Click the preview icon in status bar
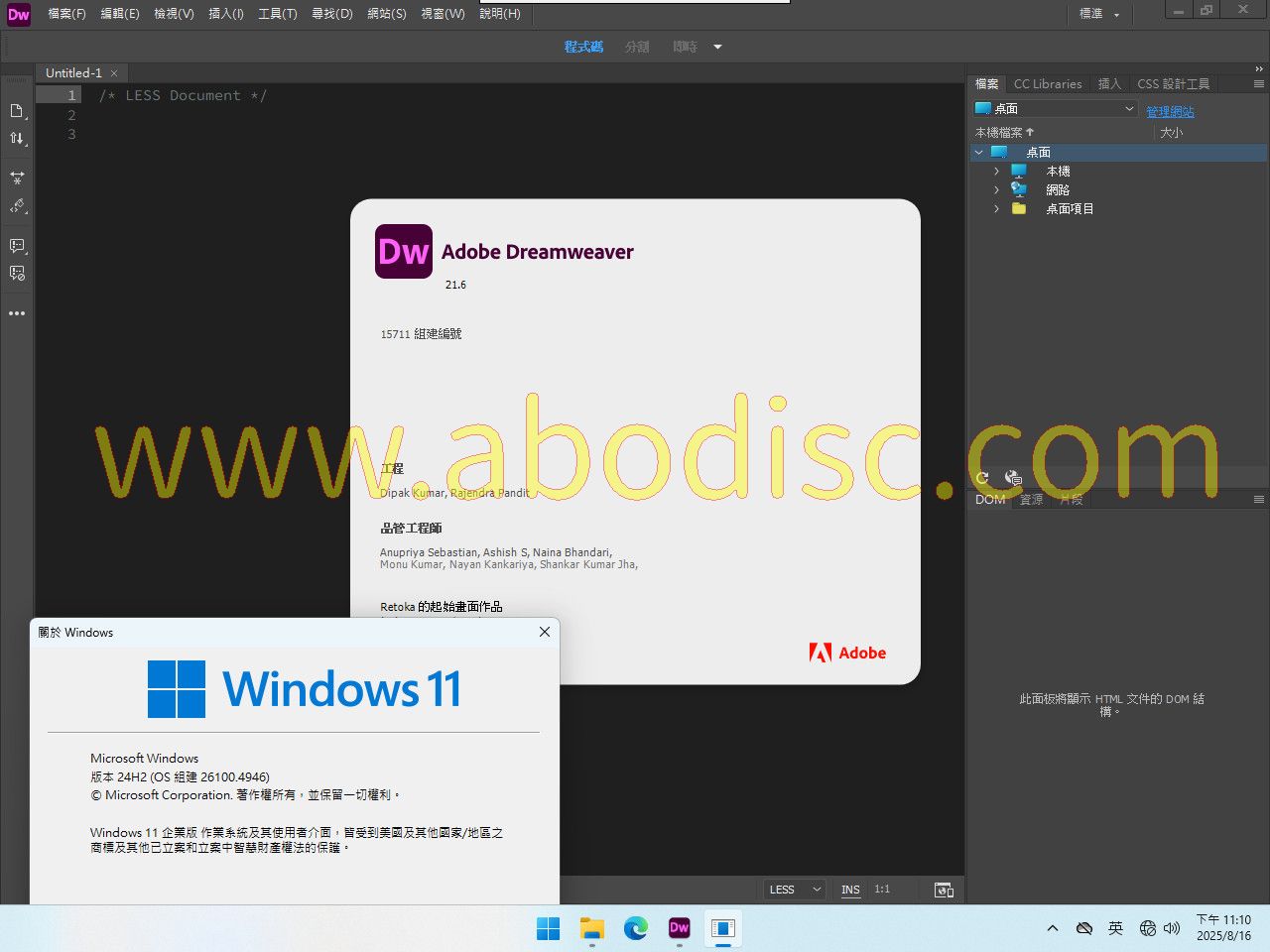Viewport: 1270px width, 952px height. [x=944, y=890]
